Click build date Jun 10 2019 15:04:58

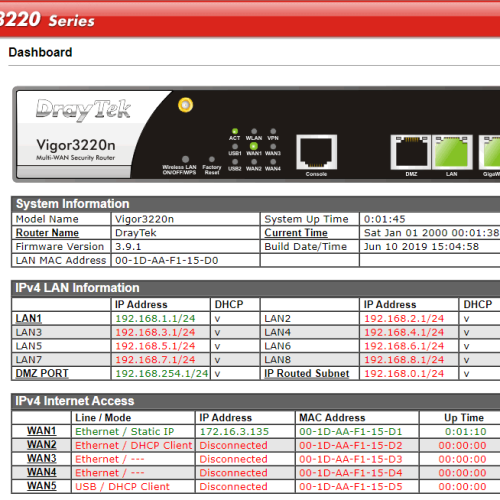tap(421, 247)
